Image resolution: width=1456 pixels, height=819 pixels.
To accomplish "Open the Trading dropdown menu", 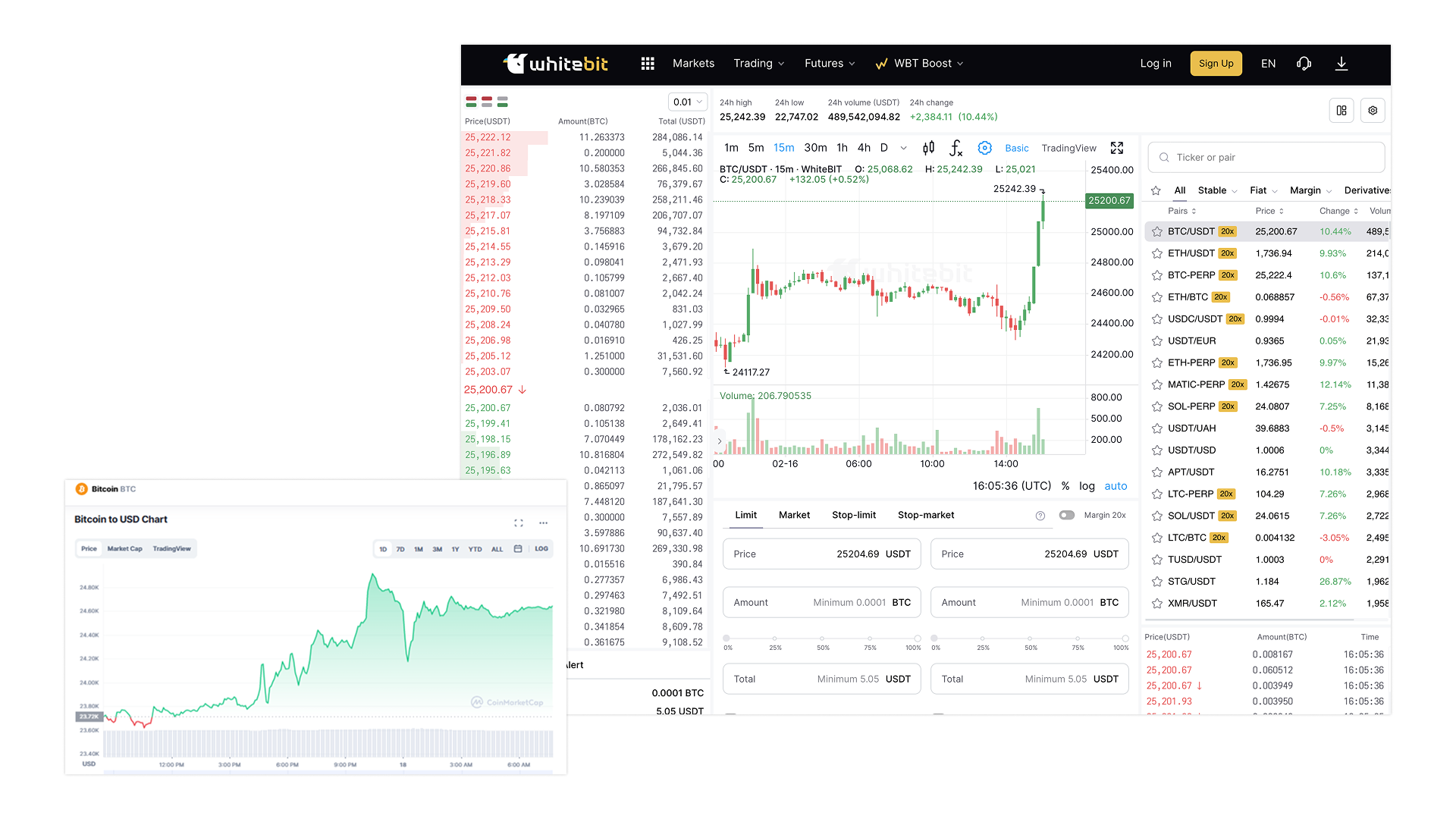I will click(x=759, y=64).
